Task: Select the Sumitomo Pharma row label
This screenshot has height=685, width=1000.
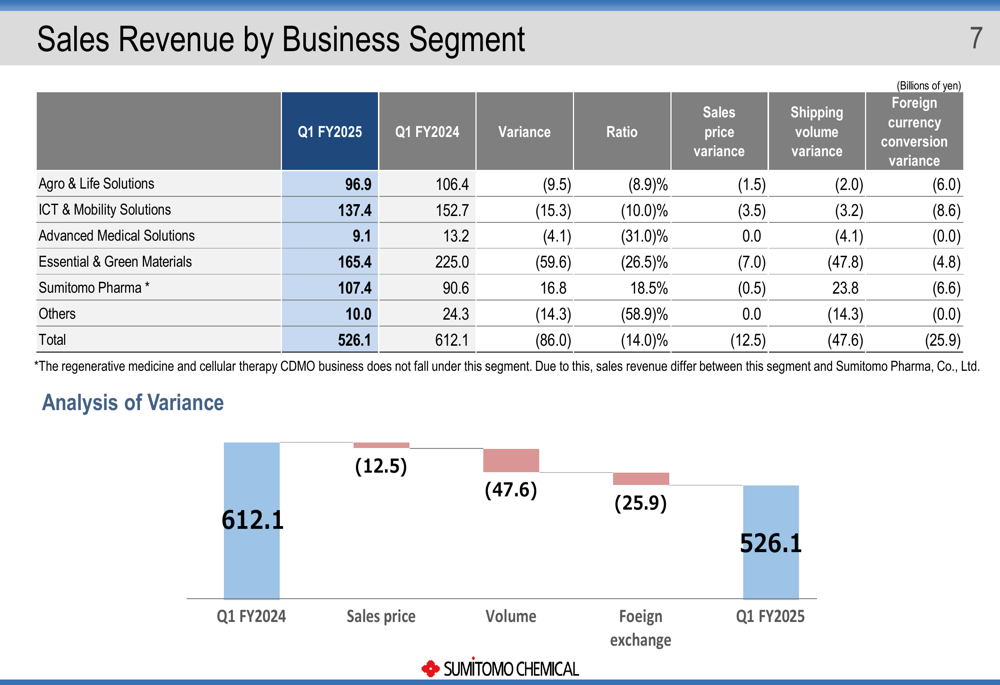Action: 94,288
